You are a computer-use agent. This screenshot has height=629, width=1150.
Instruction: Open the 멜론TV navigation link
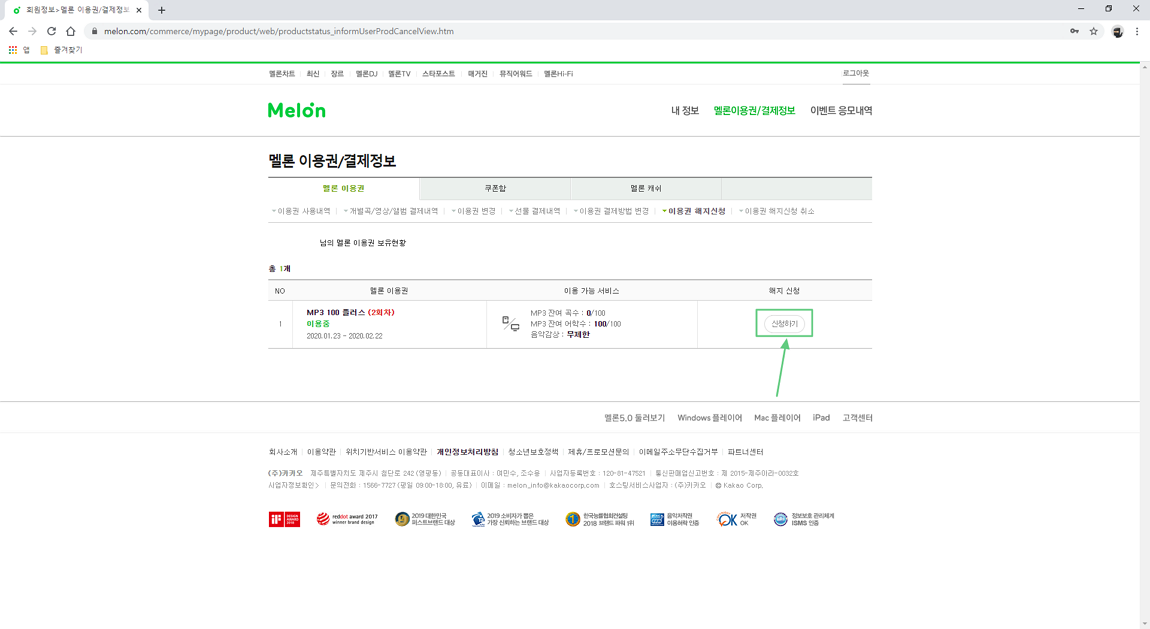click(x=400, y=74)
